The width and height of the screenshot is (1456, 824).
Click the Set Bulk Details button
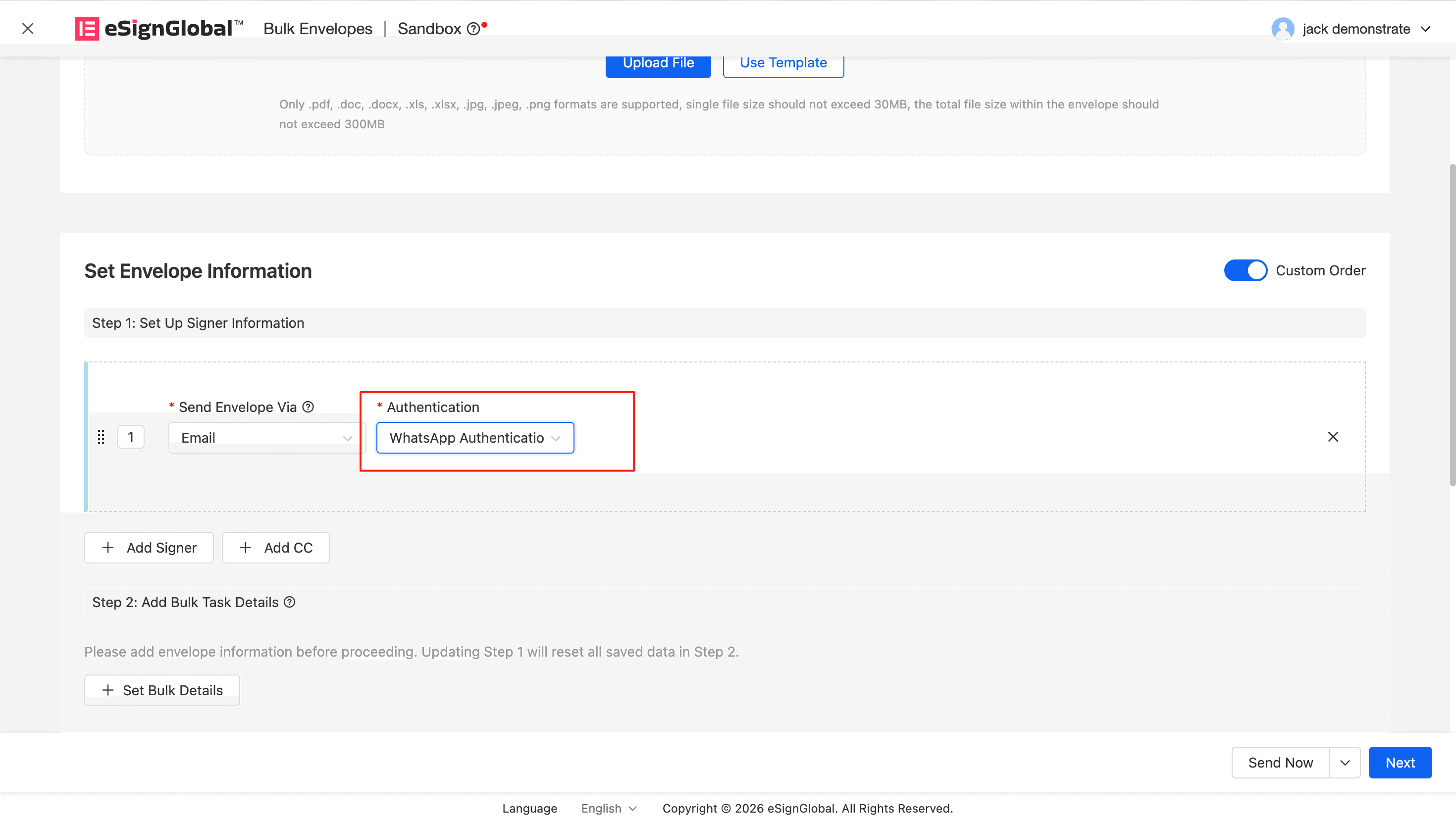tap(162, 690)
